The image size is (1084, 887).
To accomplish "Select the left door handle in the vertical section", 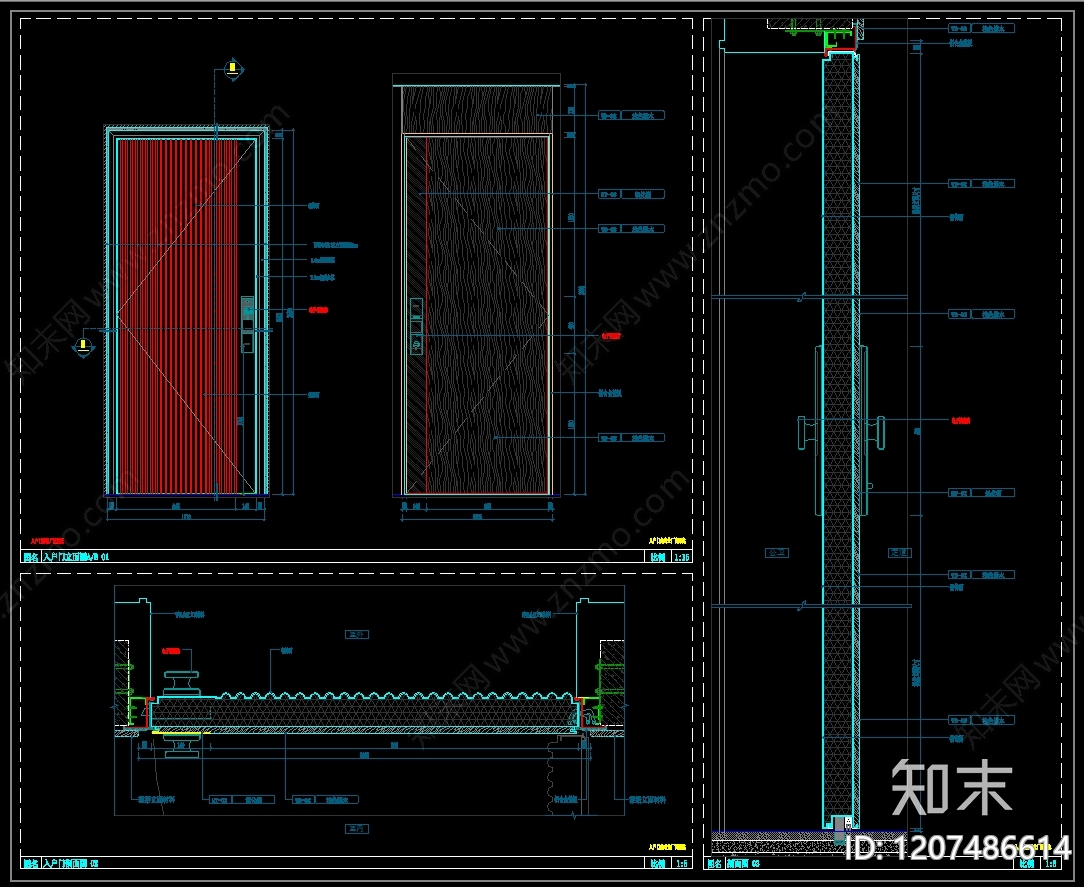I will pos(807,433).
